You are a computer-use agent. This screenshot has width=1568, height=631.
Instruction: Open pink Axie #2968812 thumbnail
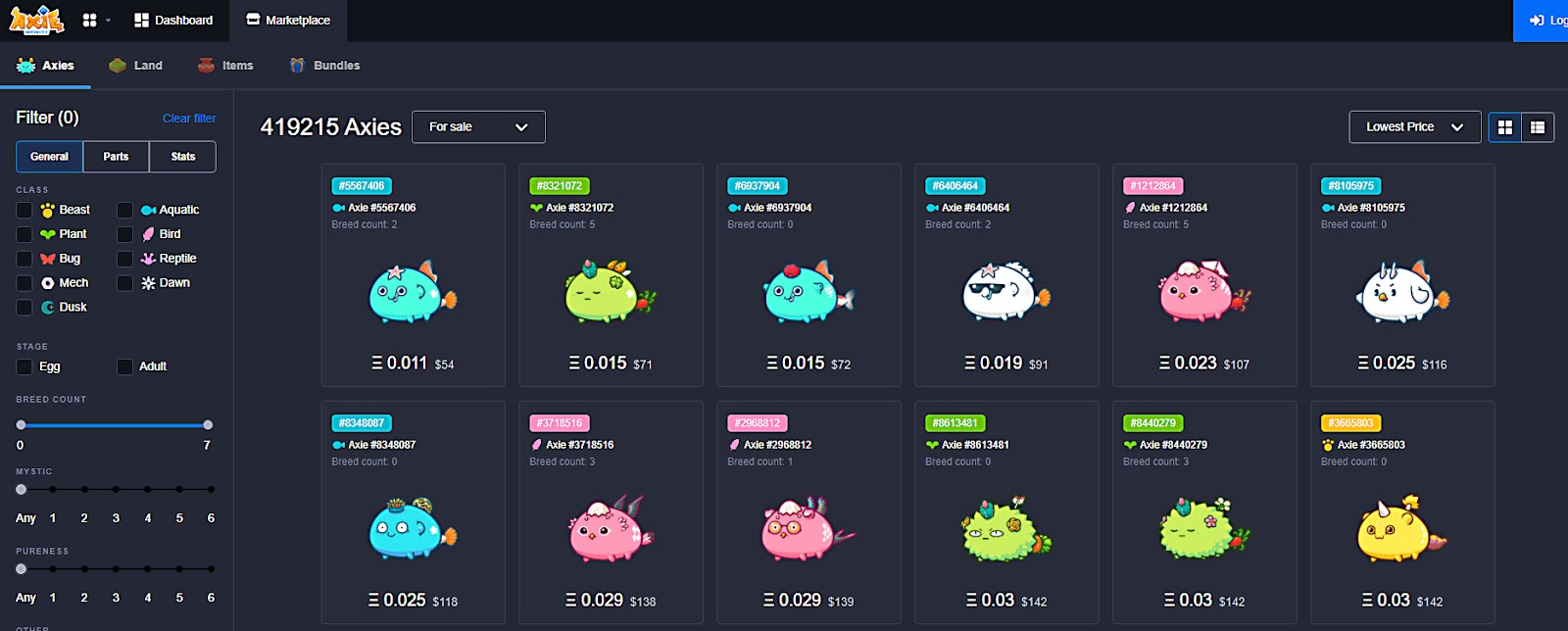pos(808,529)
